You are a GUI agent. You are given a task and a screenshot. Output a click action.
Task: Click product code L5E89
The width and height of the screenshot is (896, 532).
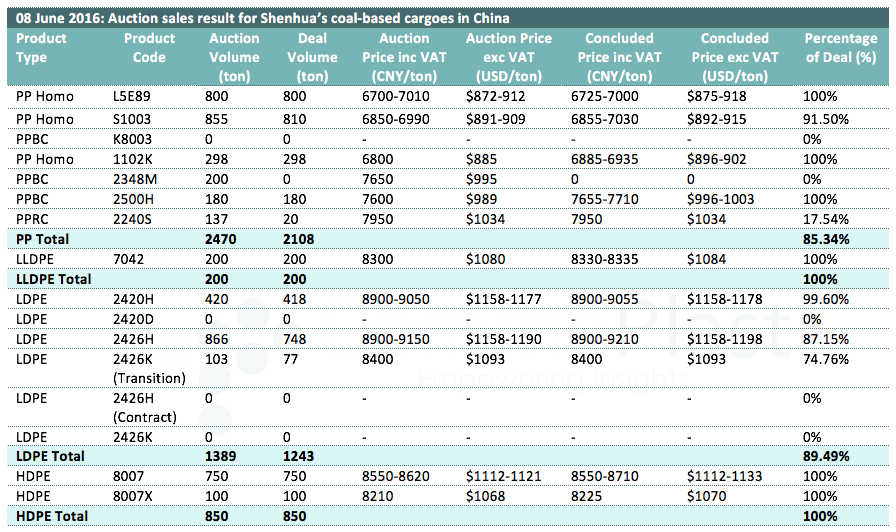136,96
